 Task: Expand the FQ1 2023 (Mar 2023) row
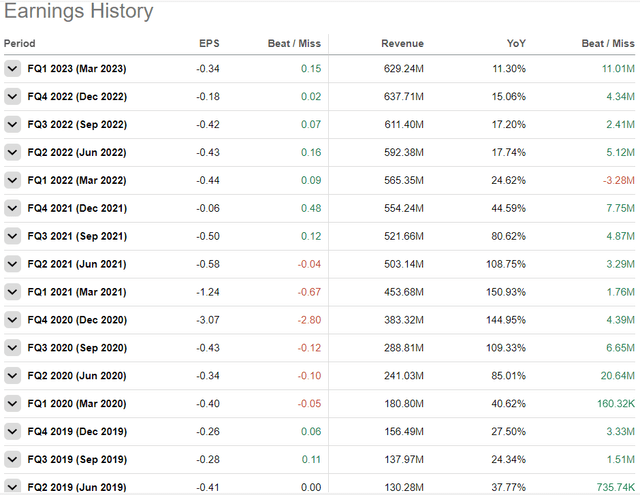point(12,69)
